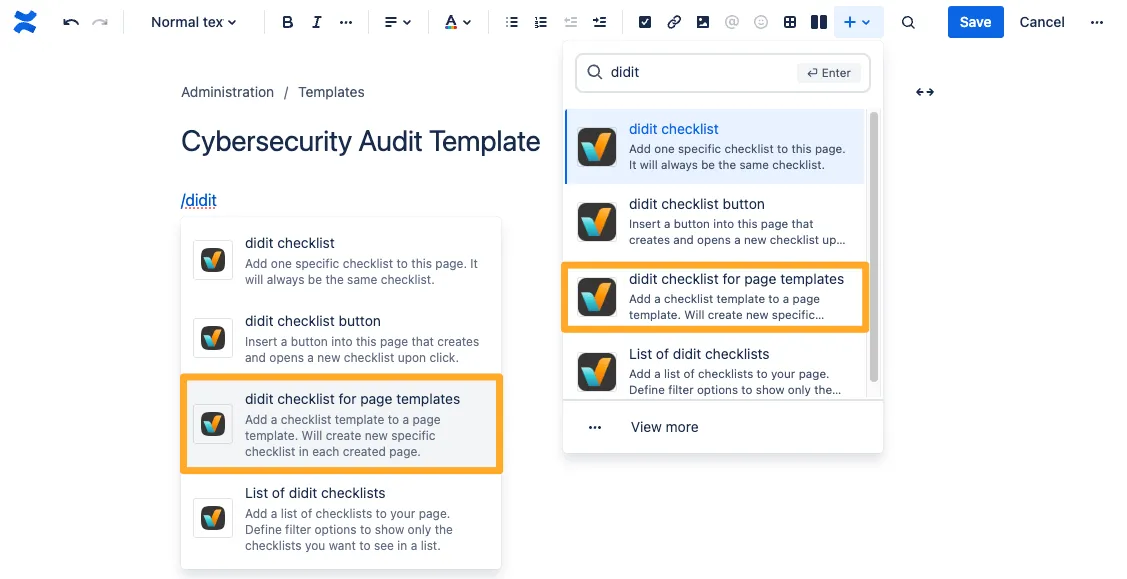Open the emoji picker

(760, 22)
